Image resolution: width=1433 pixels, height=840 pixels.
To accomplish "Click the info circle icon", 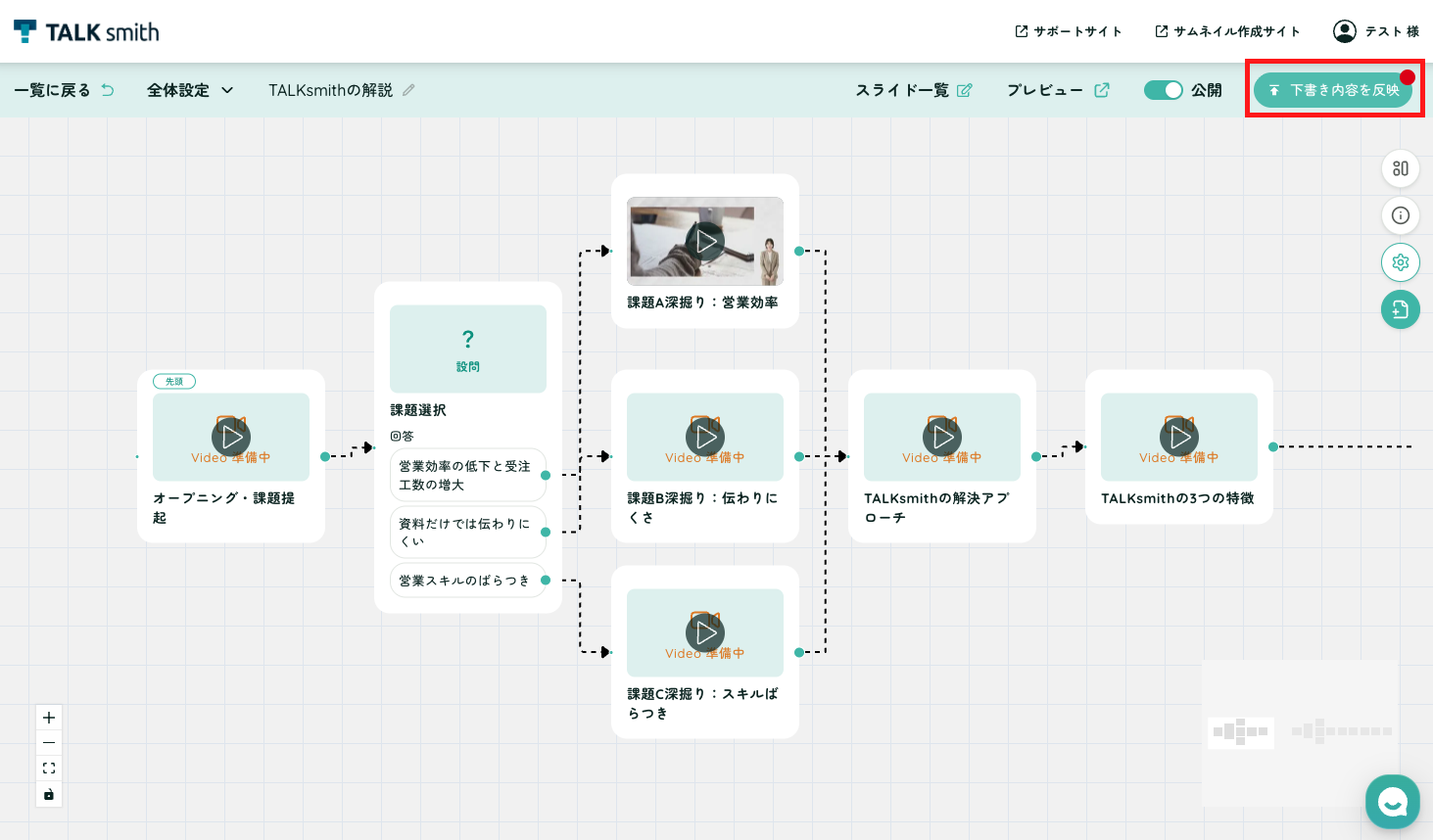I will coord(1401,215).
